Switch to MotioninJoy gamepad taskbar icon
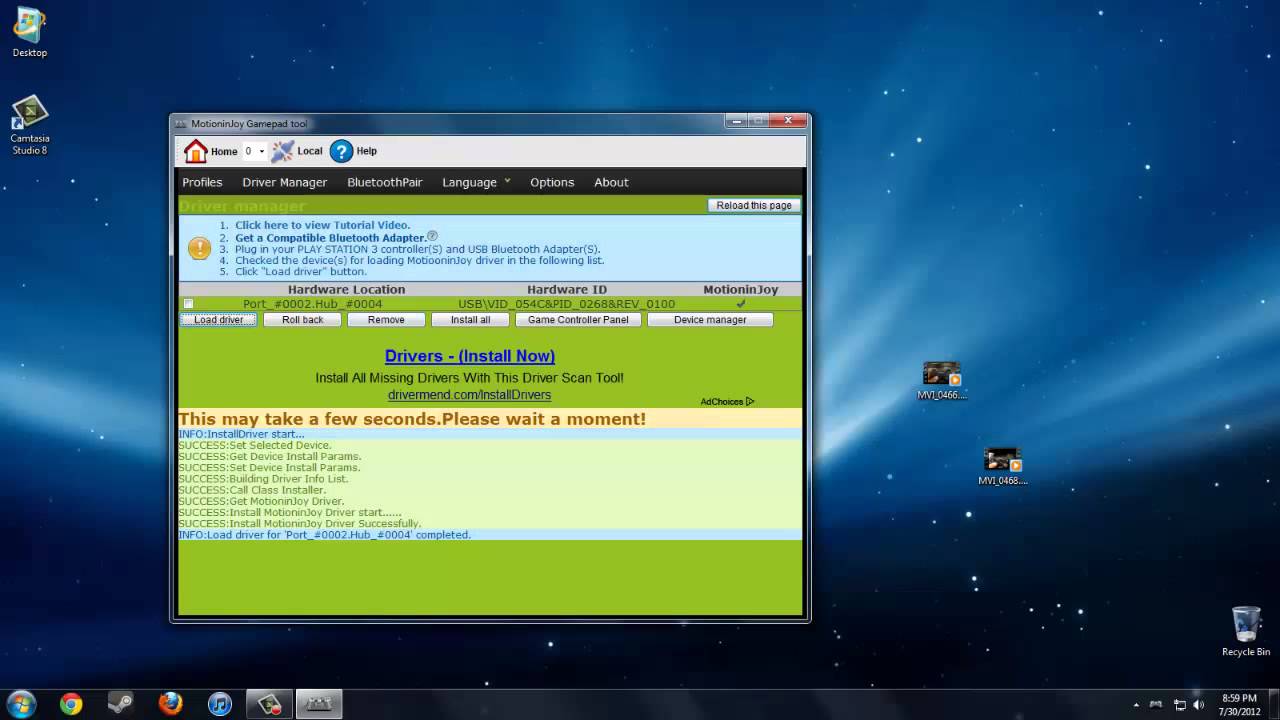The image size is (1280, 720). coord(317,704)
